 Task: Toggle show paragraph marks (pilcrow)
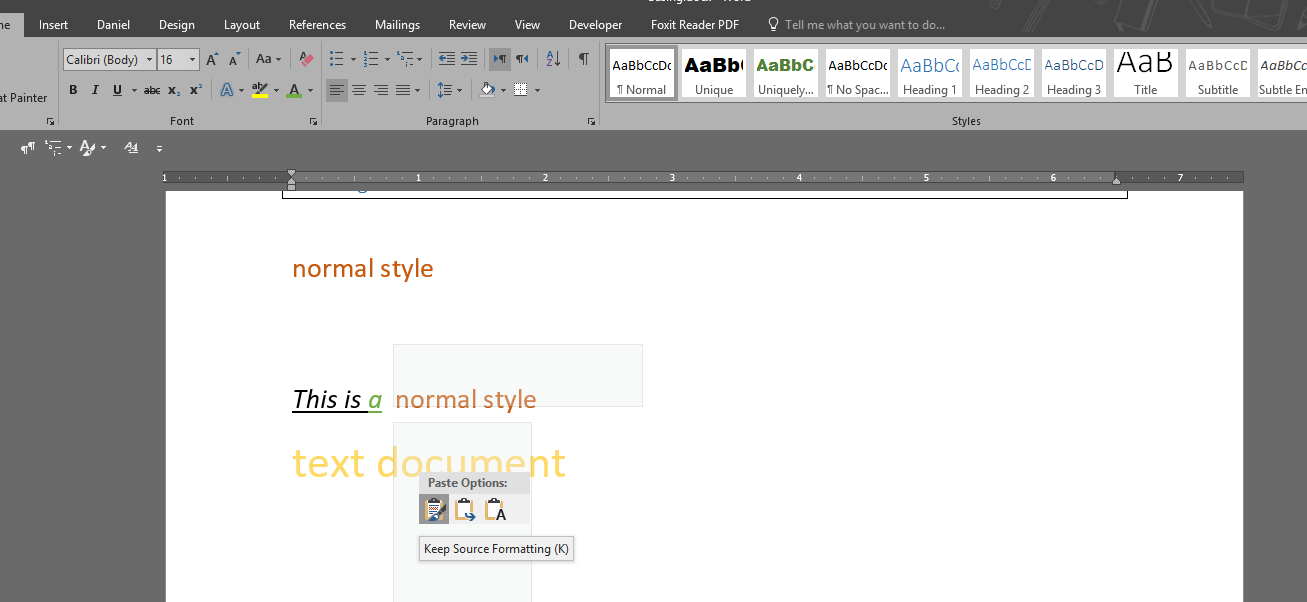coord(583,60)
